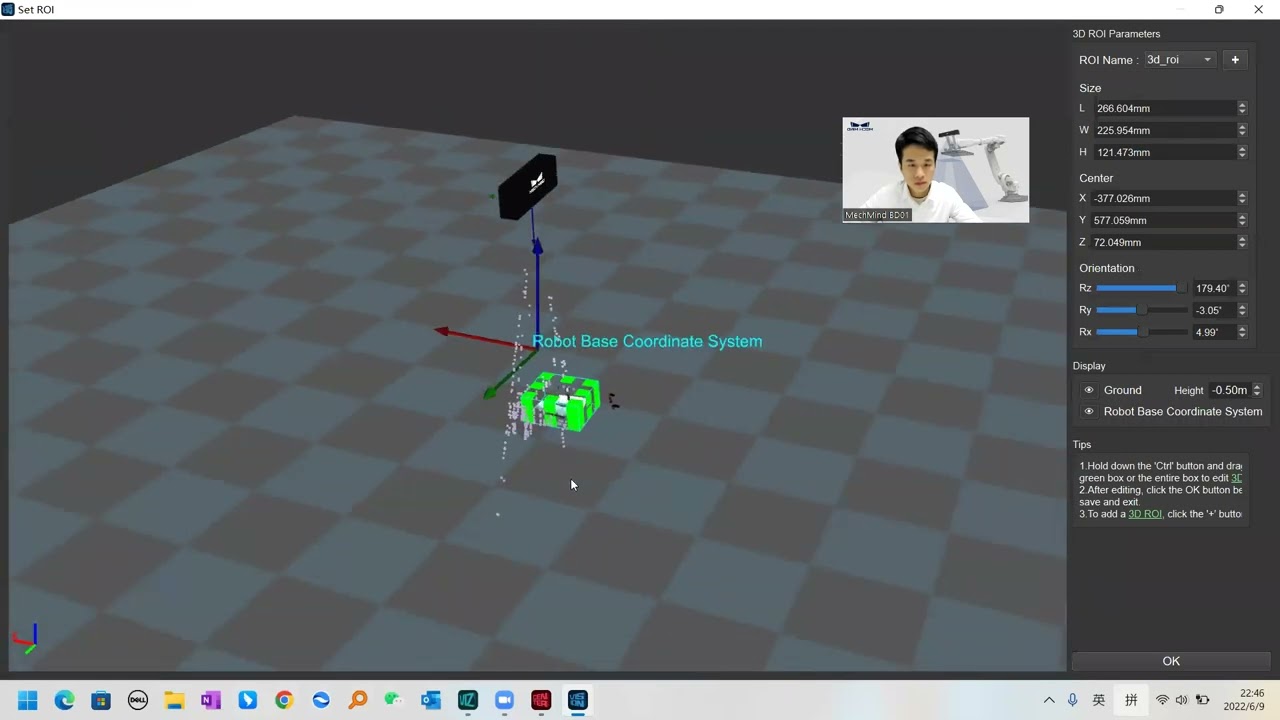Click the Ry stepper arrows
Viewport: 1280px width, 720px height.
point(1242,310)
